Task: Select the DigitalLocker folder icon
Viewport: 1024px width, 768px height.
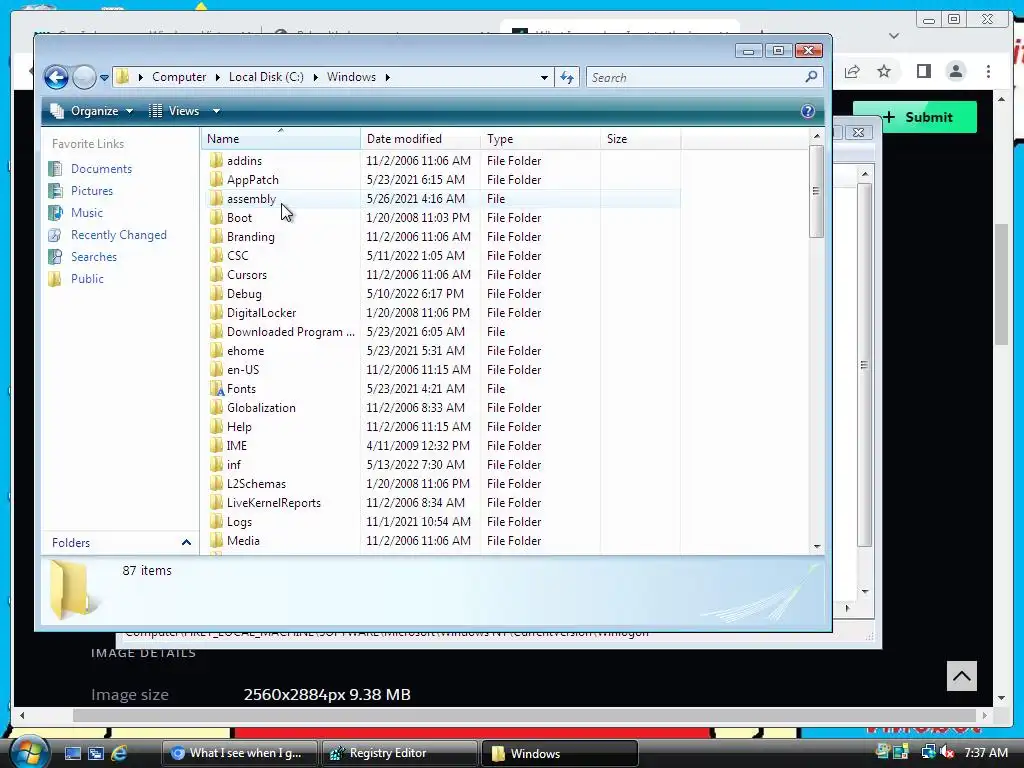Action: point(216,313)
